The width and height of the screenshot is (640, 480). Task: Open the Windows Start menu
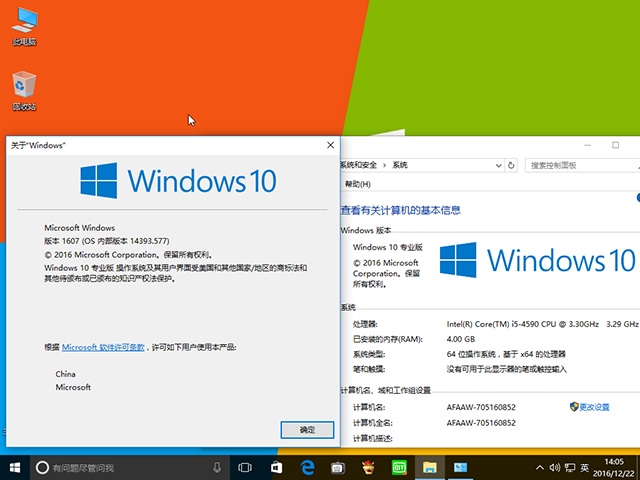coord(14,467)
